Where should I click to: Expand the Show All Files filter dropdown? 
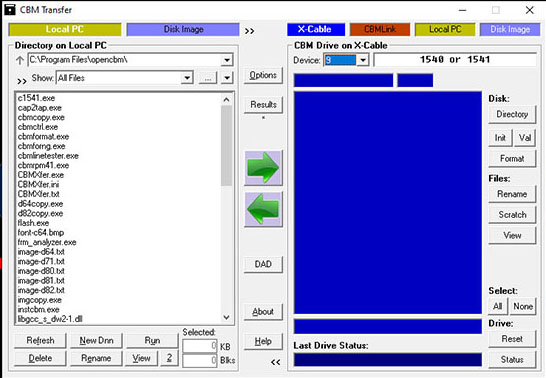187,78
